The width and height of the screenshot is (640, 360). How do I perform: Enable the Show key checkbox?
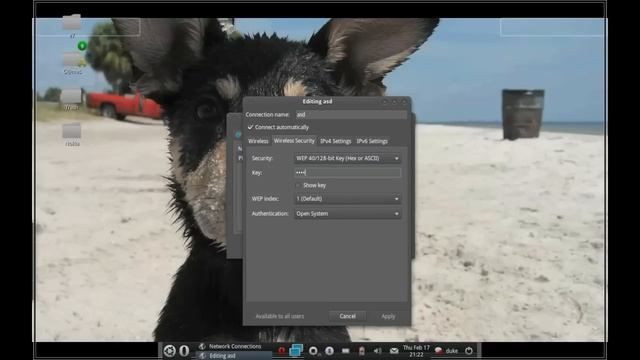pyautogui.click(x=298, y=185)
